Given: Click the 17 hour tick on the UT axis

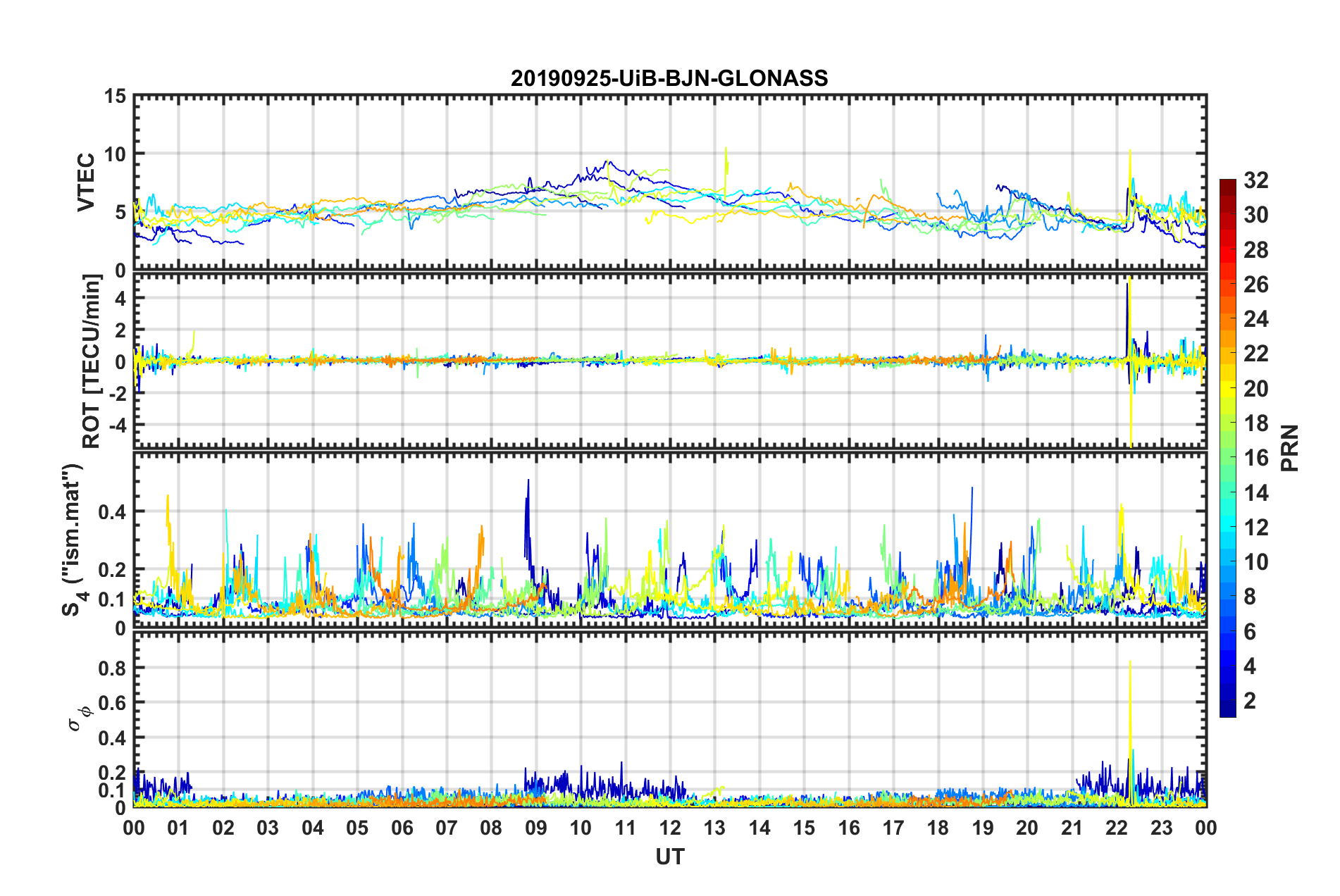Looking at the screenshot, I should (x=893, y=828).
